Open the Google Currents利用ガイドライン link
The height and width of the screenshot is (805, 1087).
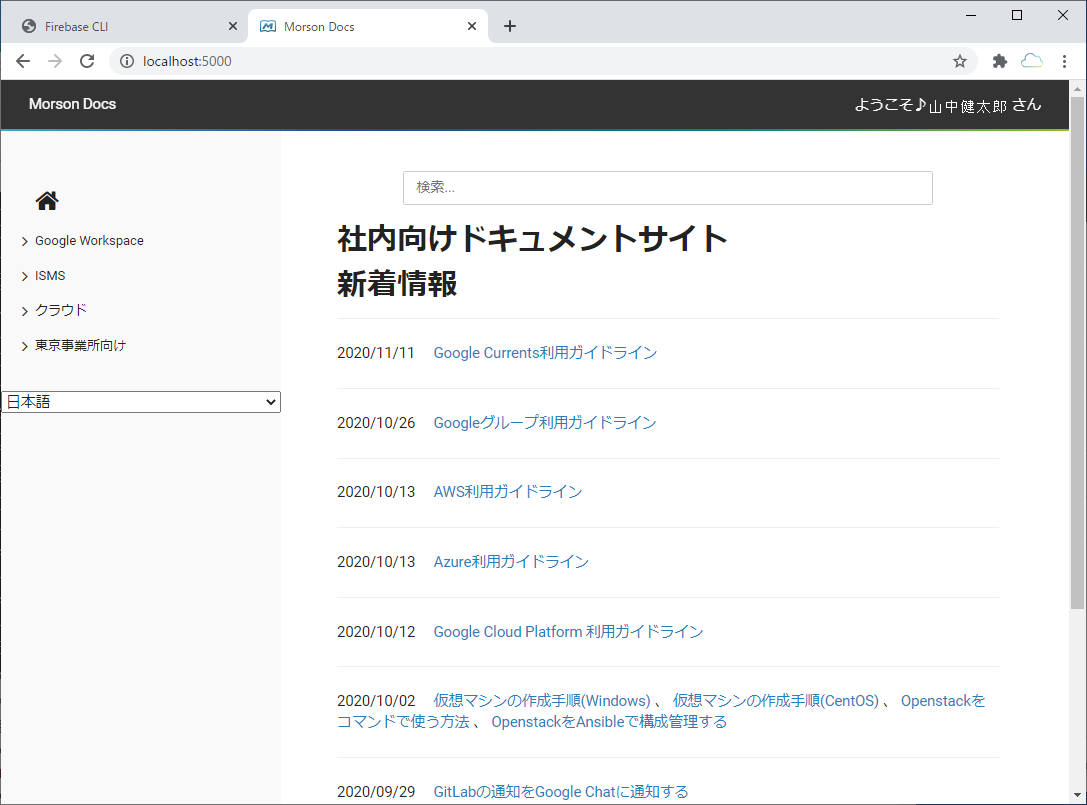coord(545,353)
